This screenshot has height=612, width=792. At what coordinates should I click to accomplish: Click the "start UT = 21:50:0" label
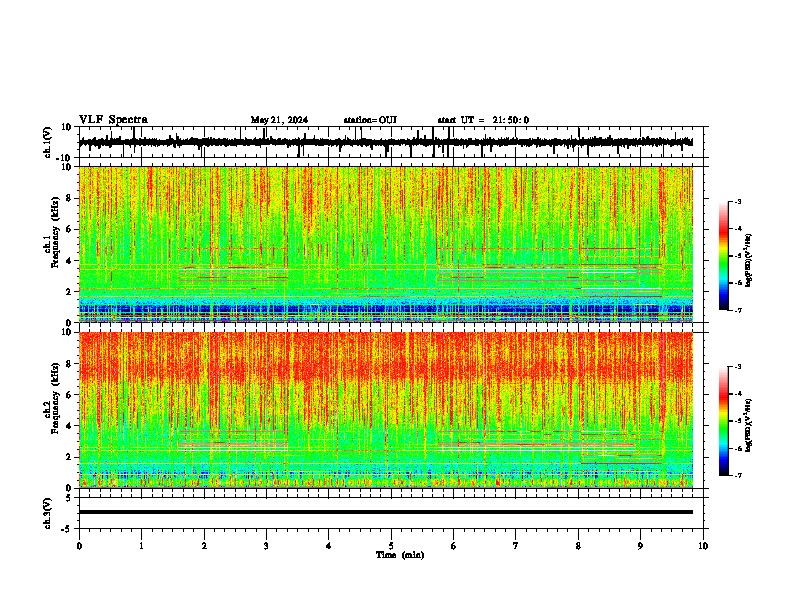click(x=483, y=120)
